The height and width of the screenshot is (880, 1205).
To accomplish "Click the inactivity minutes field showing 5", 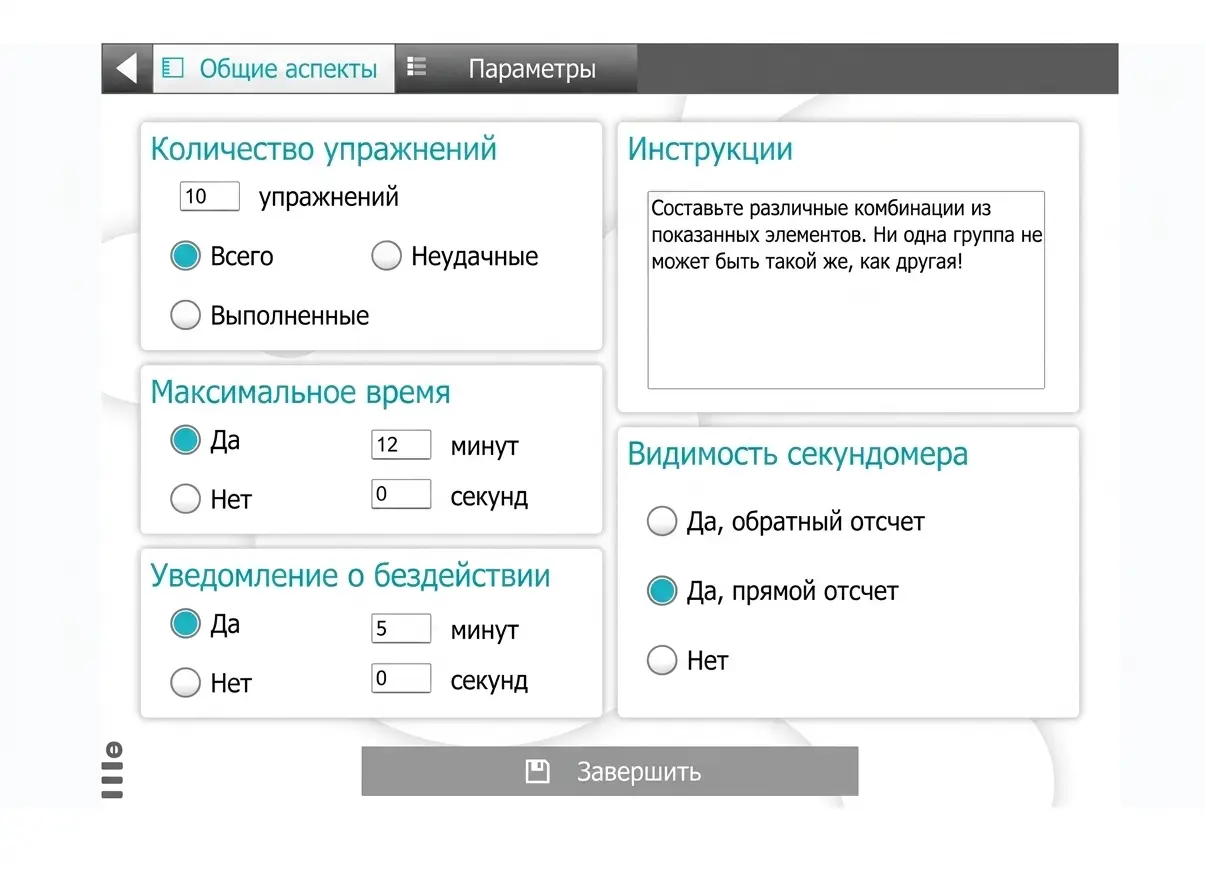I will click(401, 629).
